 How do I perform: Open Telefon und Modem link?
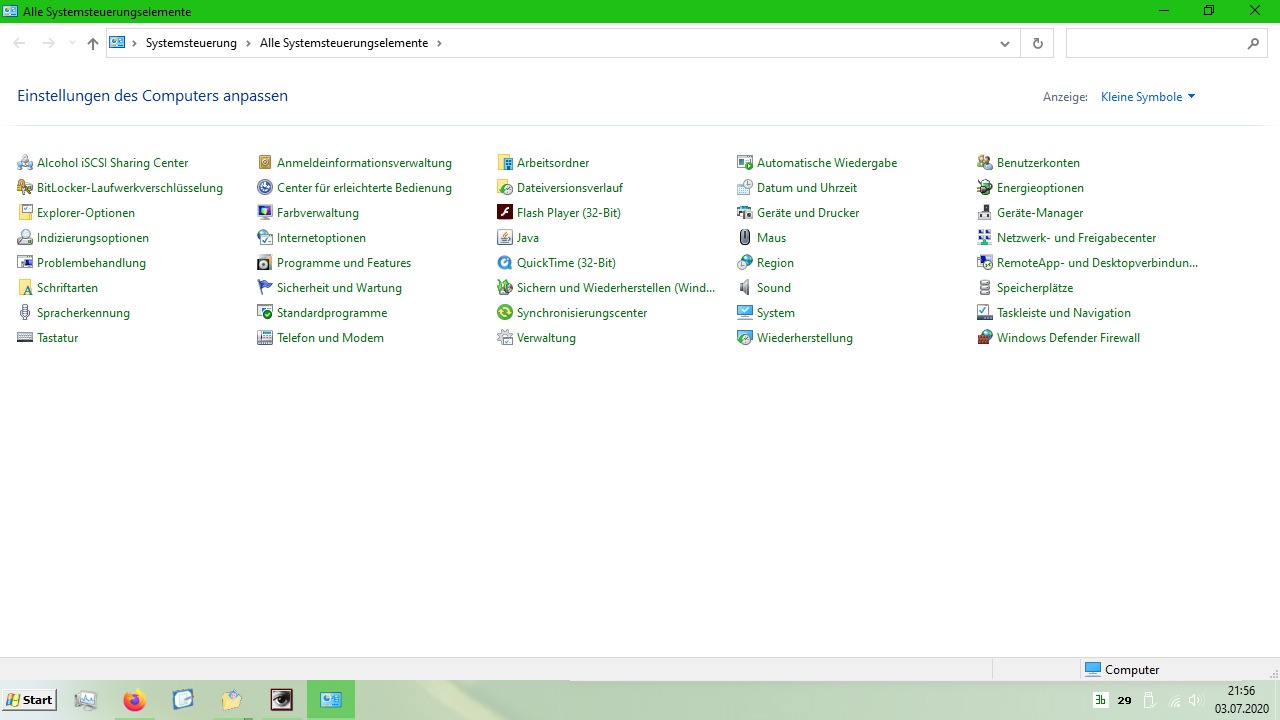[330, 338]
